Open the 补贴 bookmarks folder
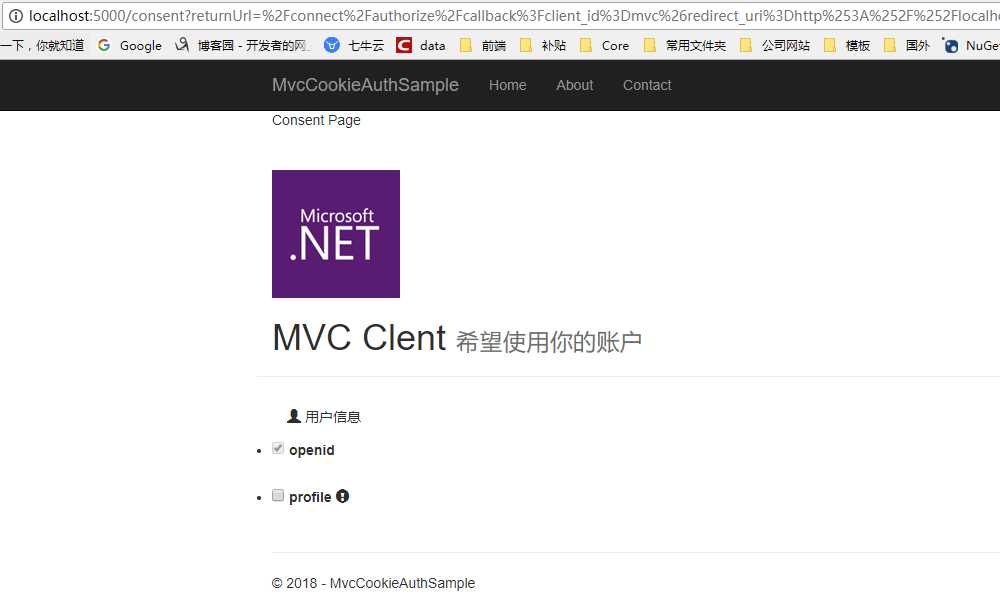 tap(543, 45)
